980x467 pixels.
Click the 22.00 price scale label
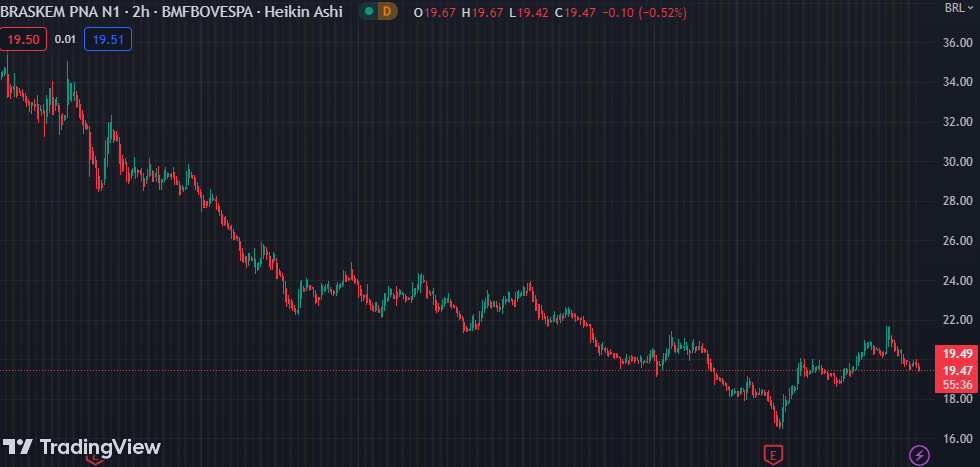tap(958, 319)
